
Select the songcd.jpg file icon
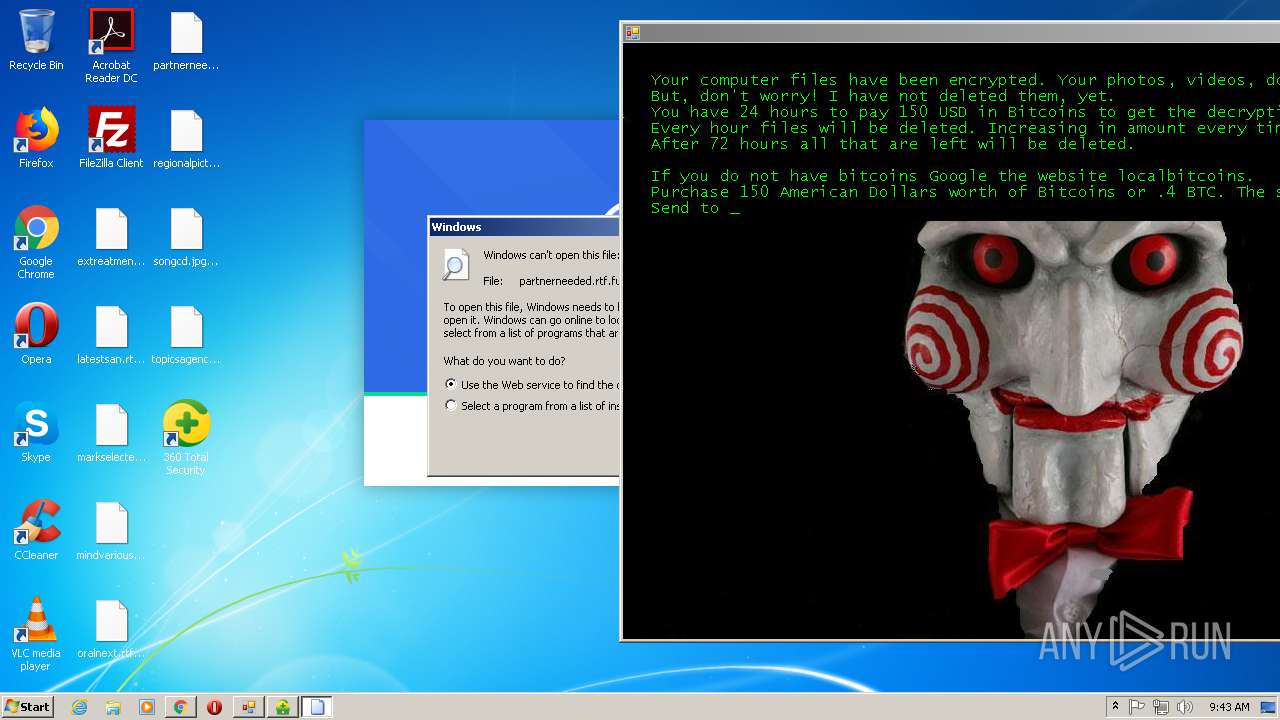click(186, 237)
